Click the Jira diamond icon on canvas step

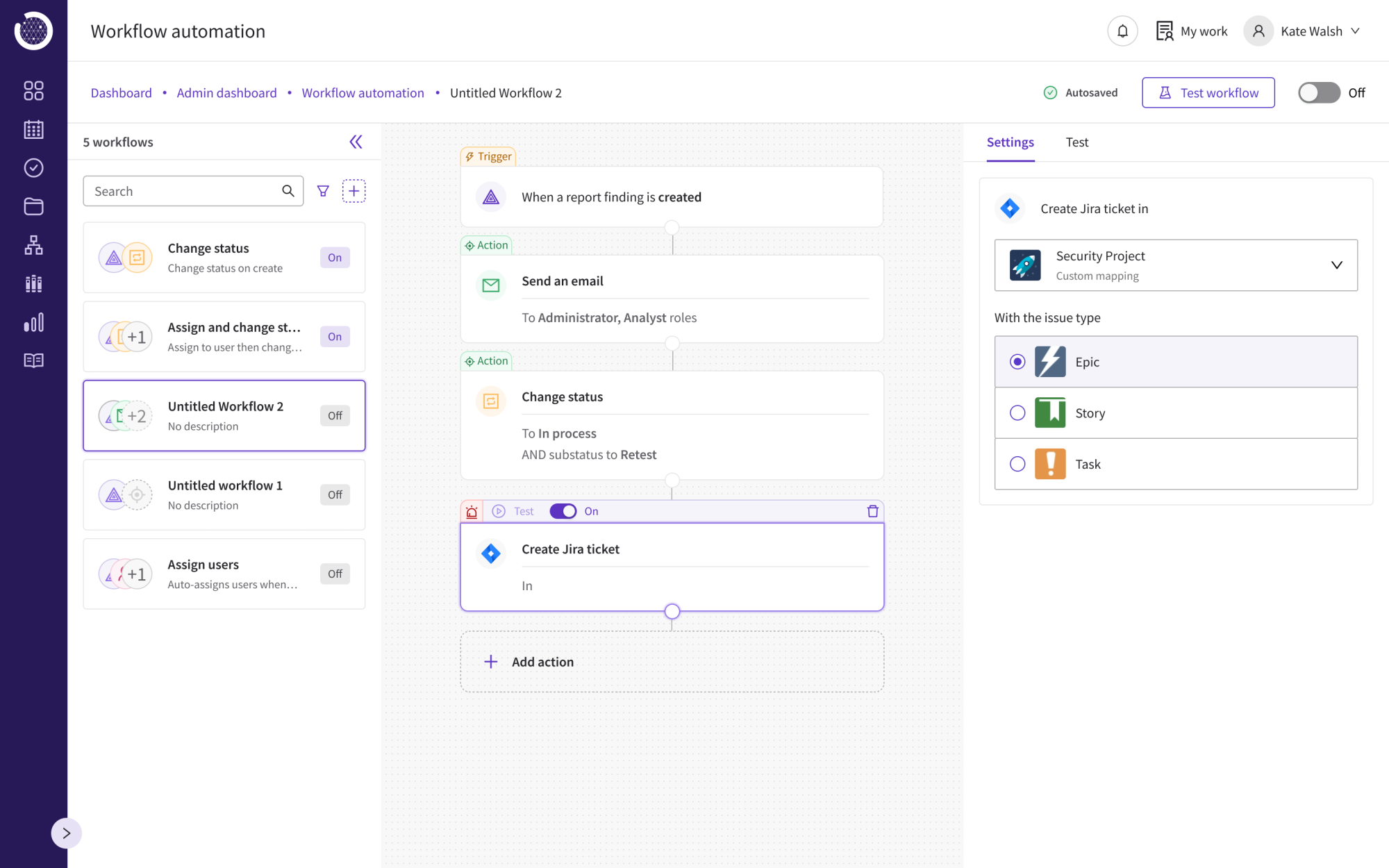pos(491,553)
